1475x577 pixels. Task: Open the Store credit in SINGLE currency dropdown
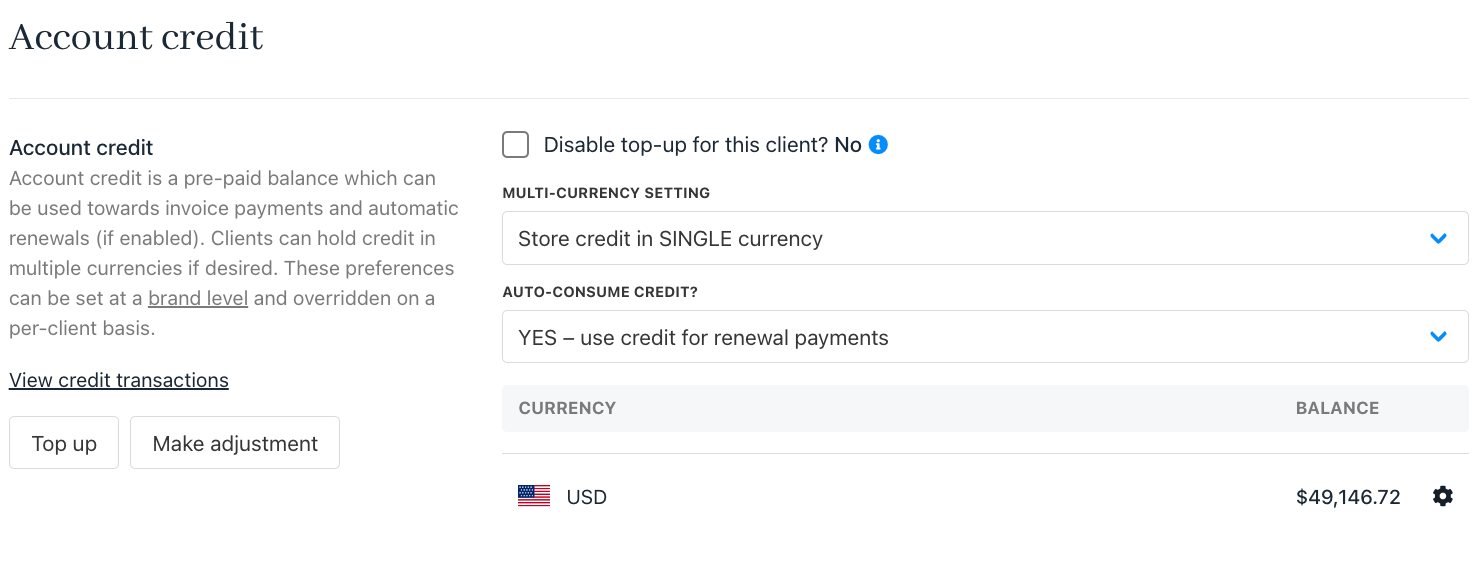click(x=985, y=238)
